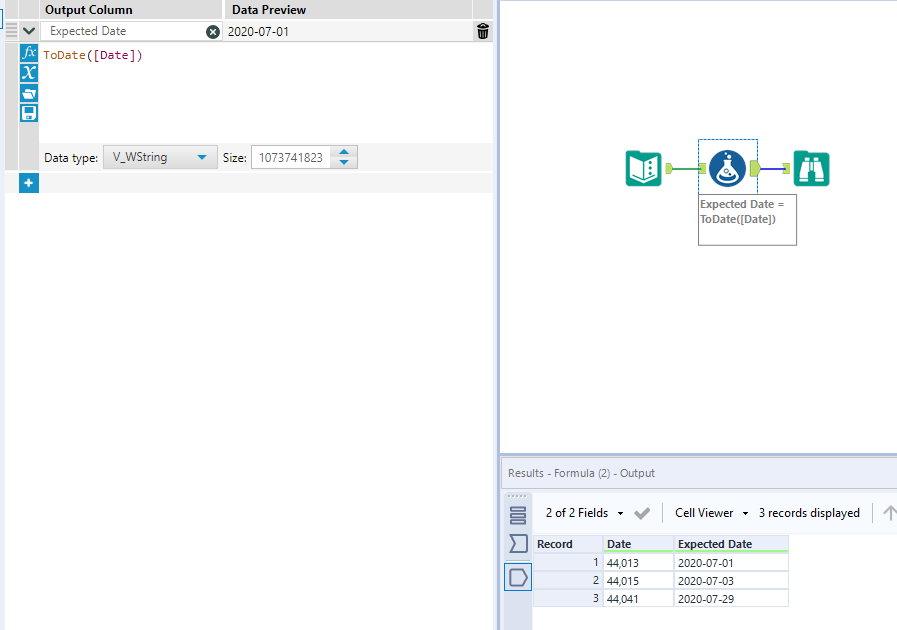897x630 pixels.
Task: Open the Columns and Constants panel
Action: pyautogui.click(x=28, y=73)
